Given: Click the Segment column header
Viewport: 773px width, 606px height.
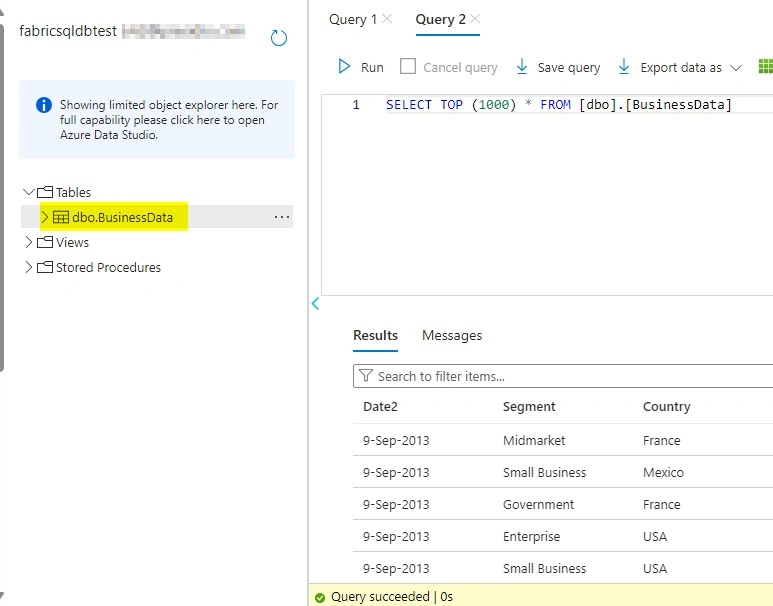Looking at the screenshot, I should pyautogui.click(x=529, y=406).
